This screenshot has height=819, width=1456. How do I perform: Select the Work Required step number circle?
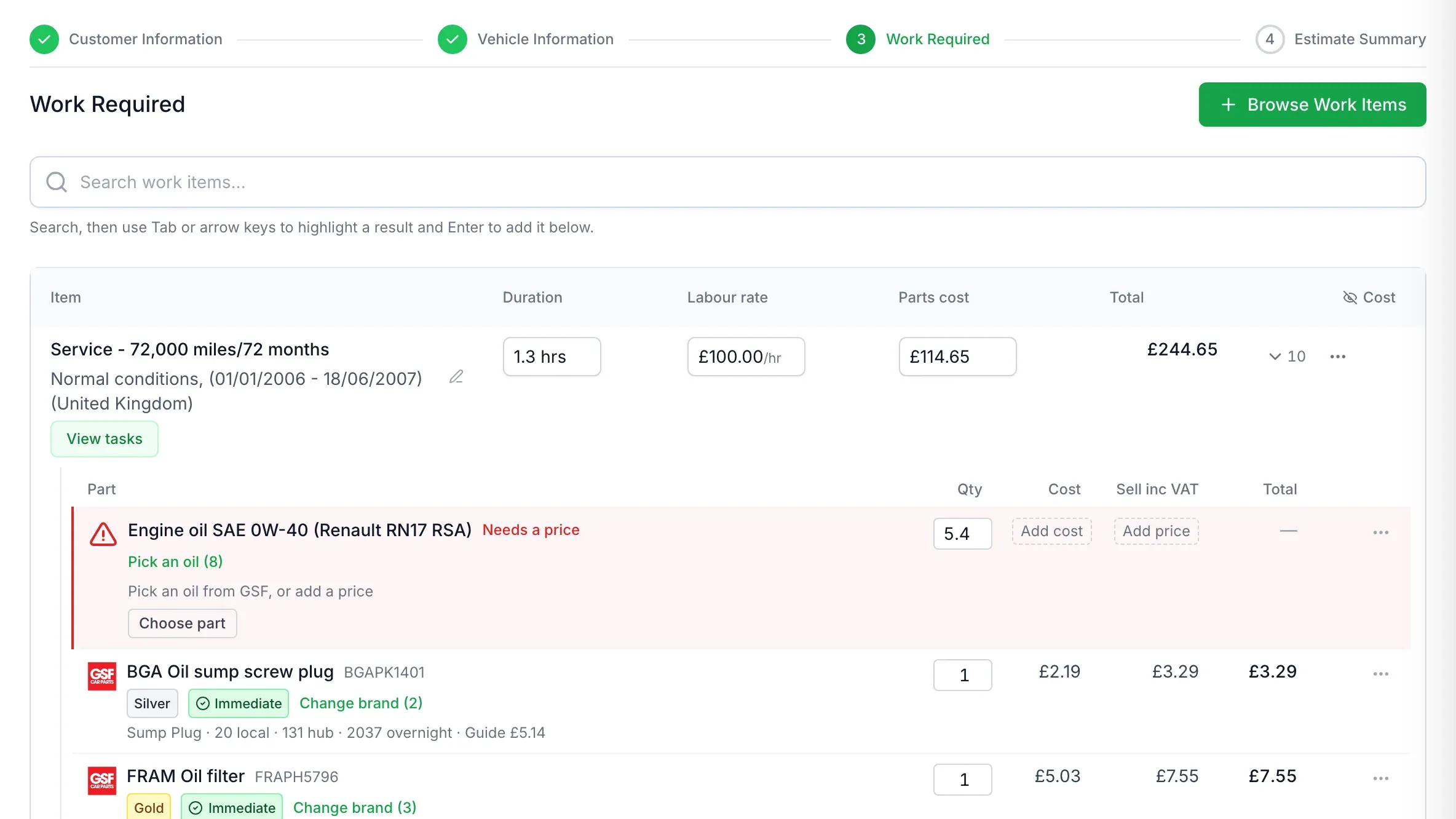861,39
